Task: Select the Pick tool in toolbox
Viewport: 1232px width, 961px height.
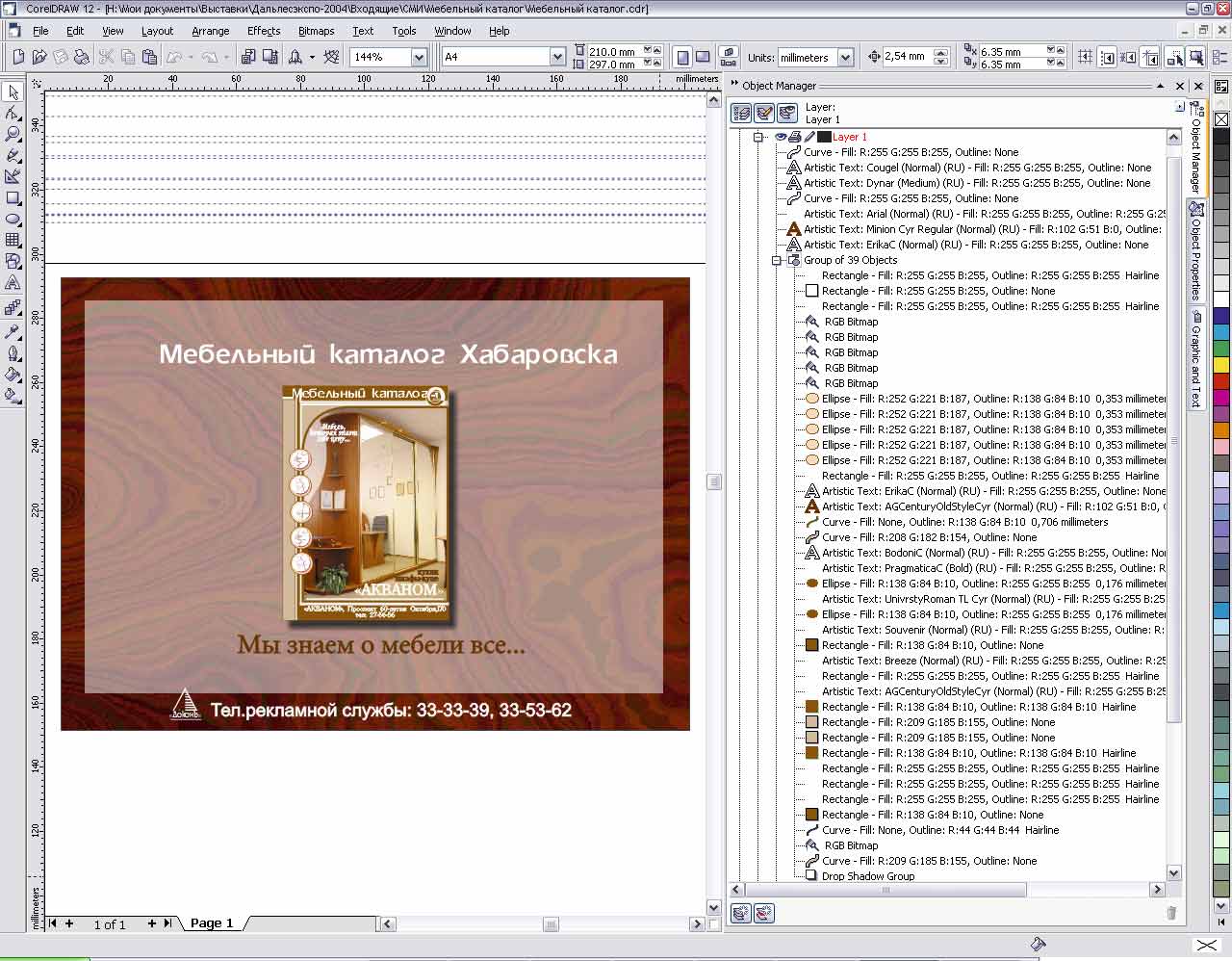Action: 13,92
